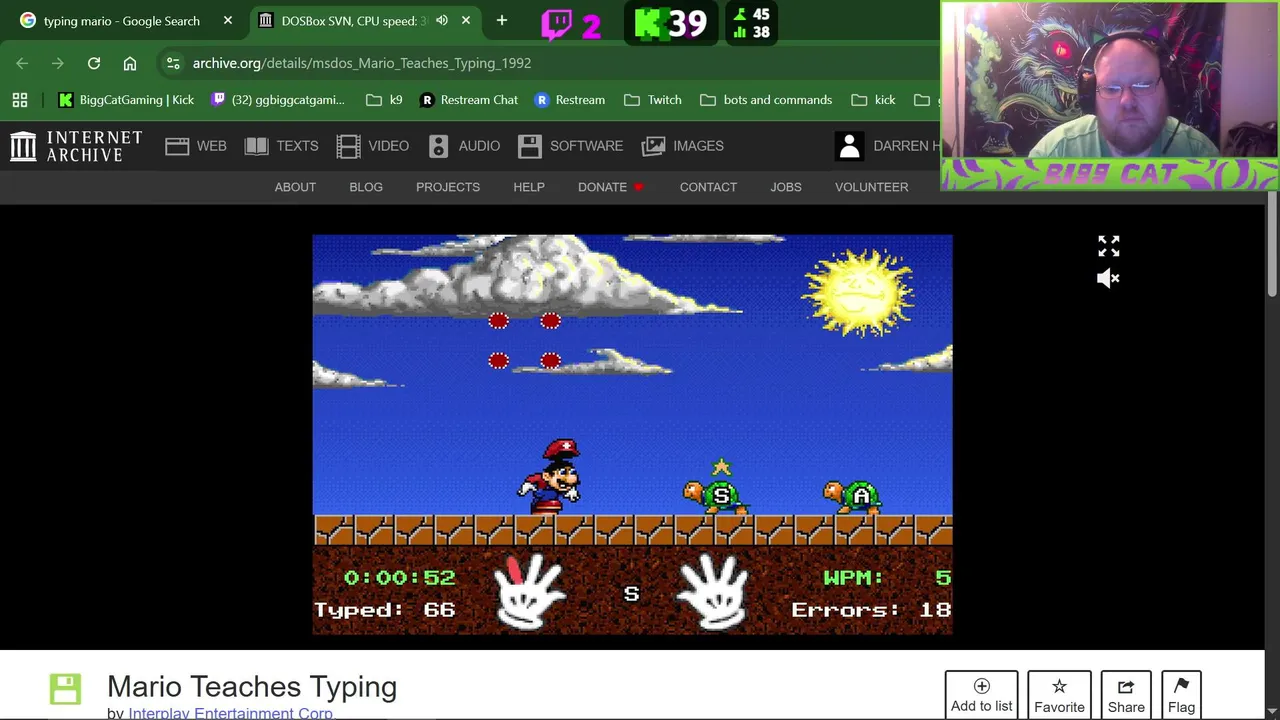Open a new browser tab
1280x720 pixels.
(x=502, y=20)
